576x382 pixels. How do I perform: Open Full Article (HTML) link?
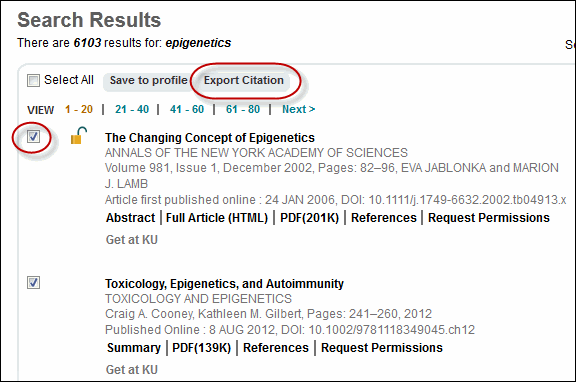point(217,218)
